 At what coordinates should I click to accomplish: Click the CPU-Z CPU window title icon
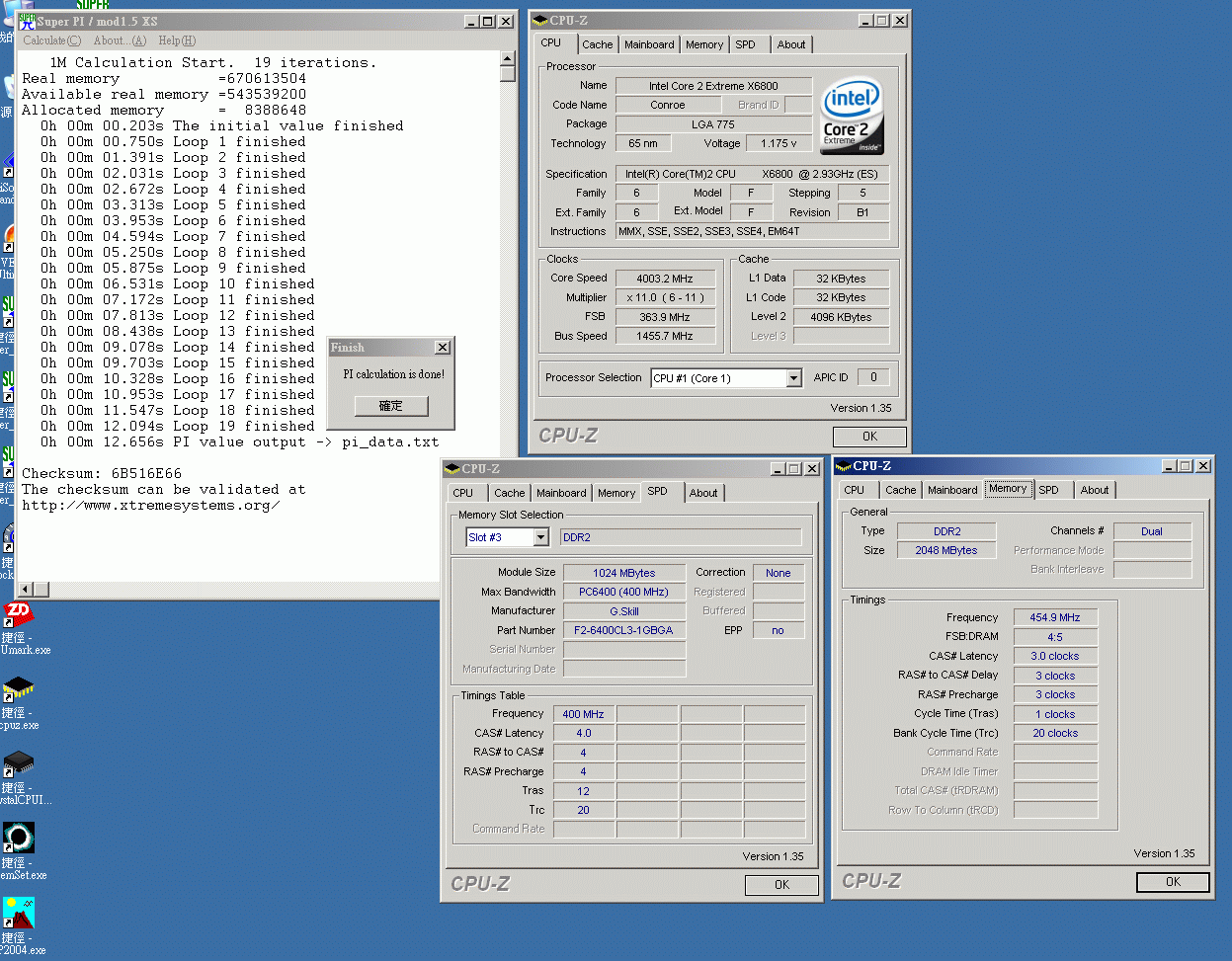[540, 21]
